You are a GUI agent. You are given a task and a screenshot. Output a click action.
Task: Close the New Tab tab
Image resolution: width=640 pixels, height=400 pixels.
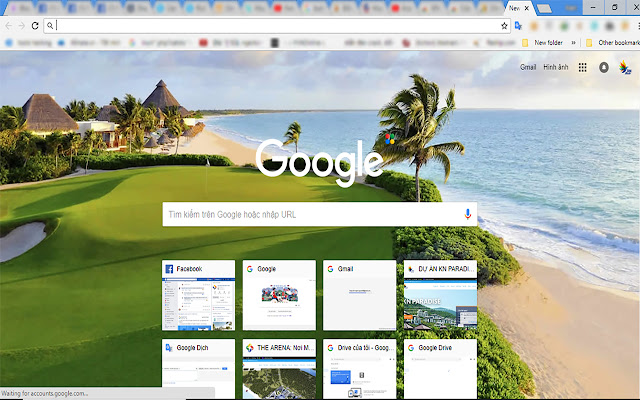(527, 8)
